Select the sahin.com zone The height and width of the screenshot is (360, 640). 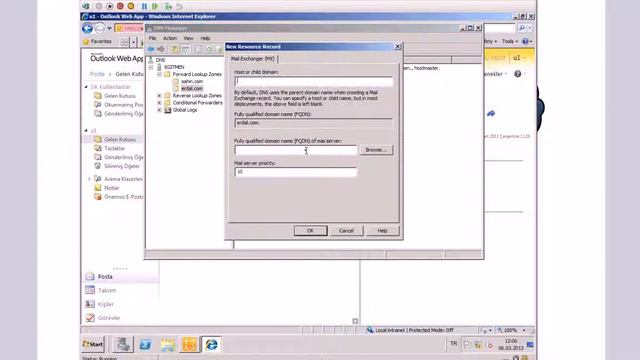192,81
